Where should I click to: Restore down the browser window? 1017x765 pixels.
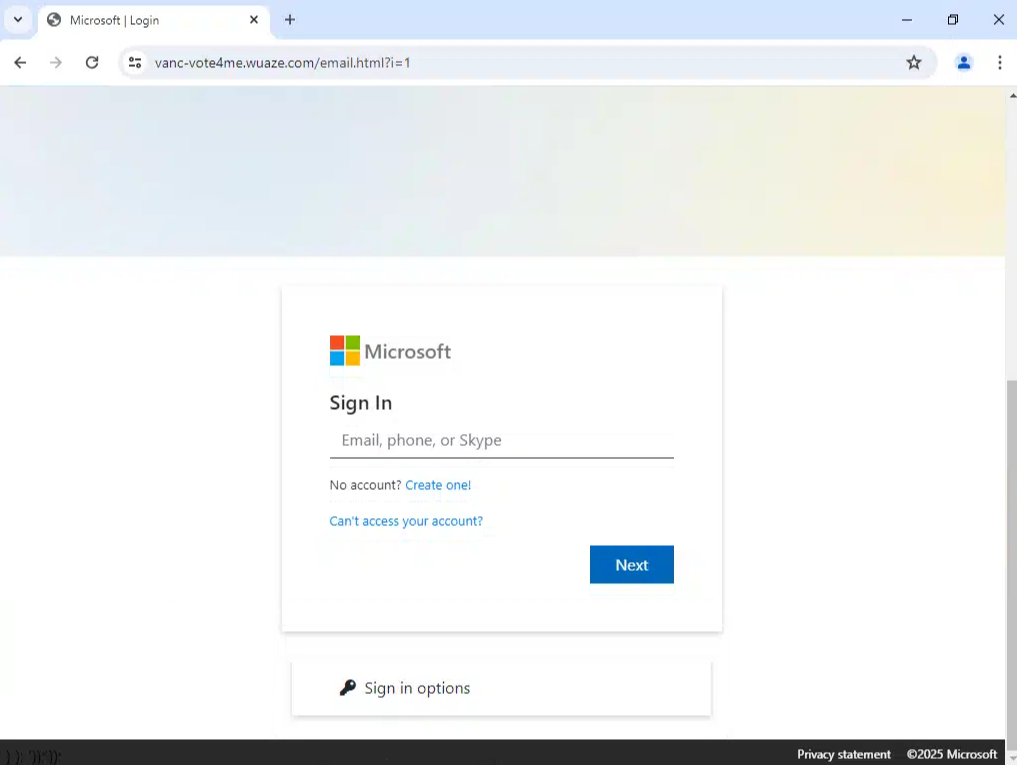(953, 19)
